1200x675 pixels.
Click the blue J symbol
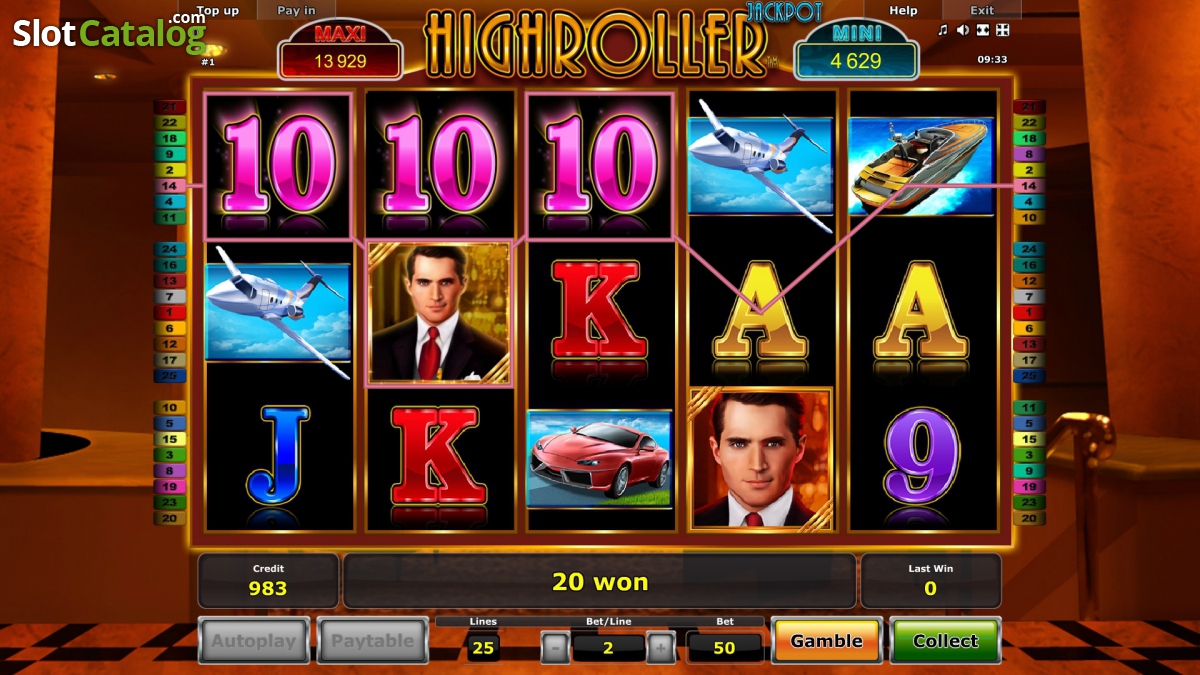[277, 455]
